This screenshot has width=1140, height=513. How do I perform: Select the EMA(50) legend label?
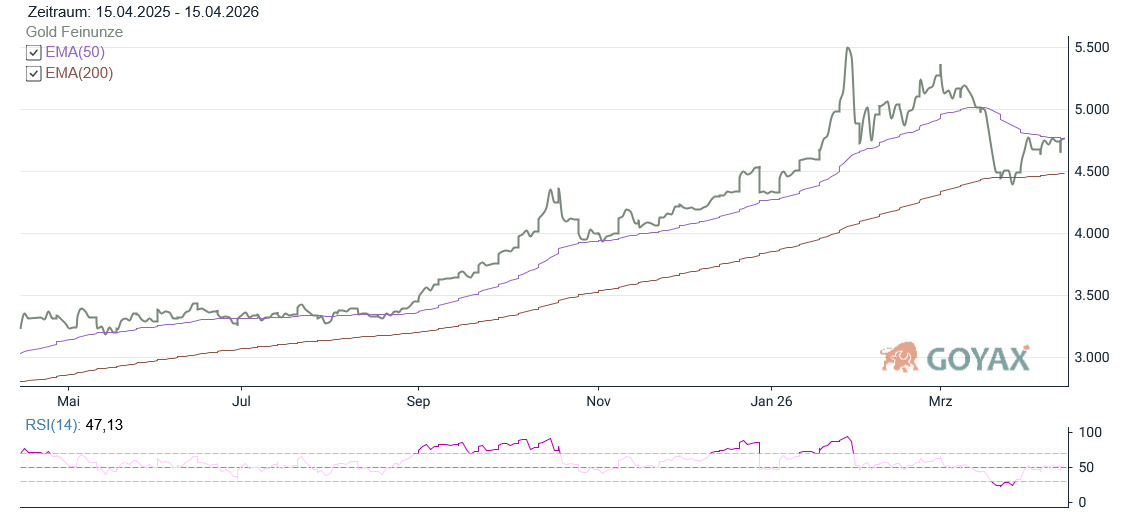coord(75,52)
